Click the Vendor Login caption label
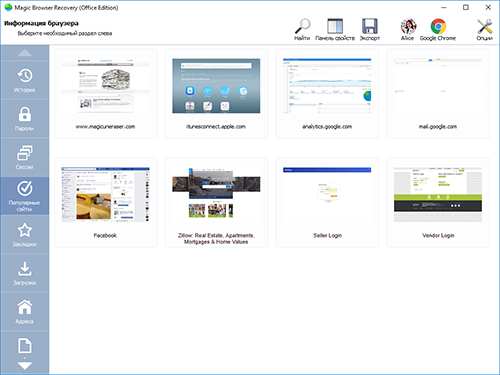This screenshot has height=375, width=500. click(x=438, y=235)
